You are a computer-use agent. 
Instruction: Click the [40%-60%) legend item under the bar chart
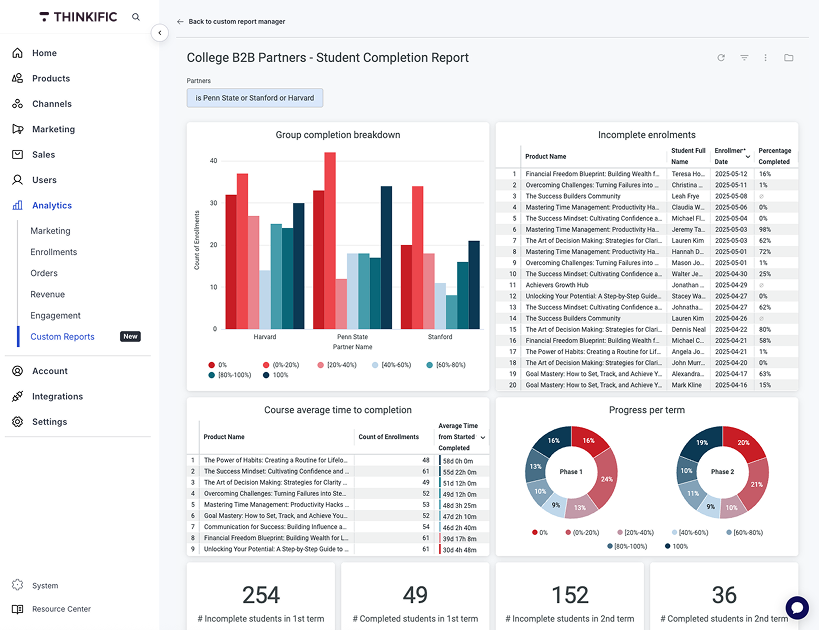(392, 365)
